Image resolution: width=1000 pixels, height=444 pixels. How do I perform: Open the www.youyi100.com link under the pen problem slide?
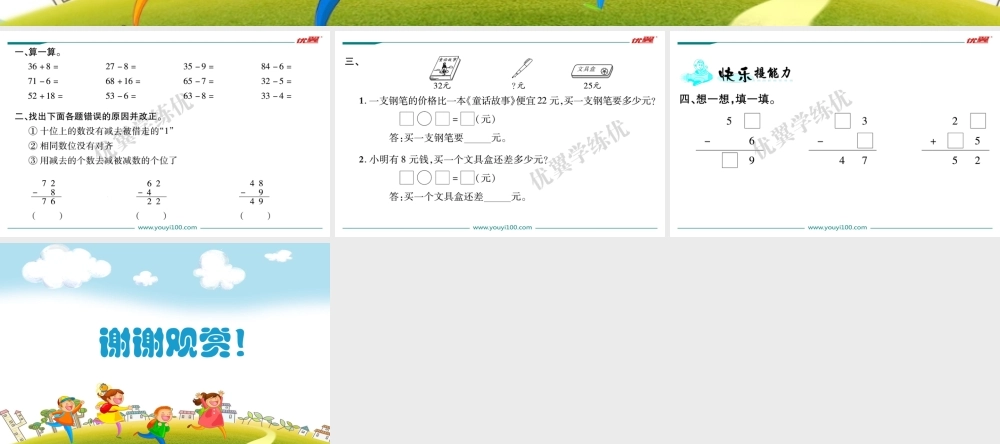[x=502, y=227]
